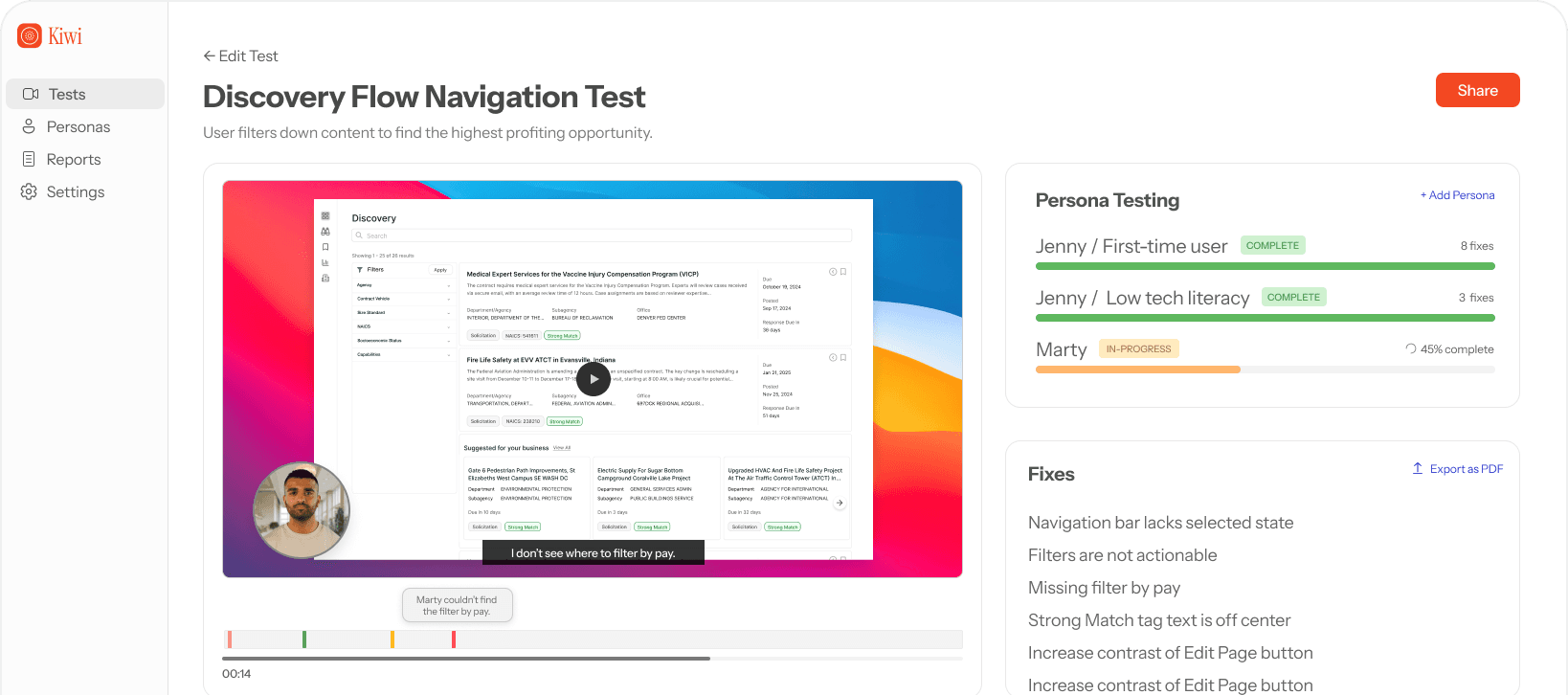Click Marty's orange progress bar
The image size is (1568, 695).
(1138, 370)
